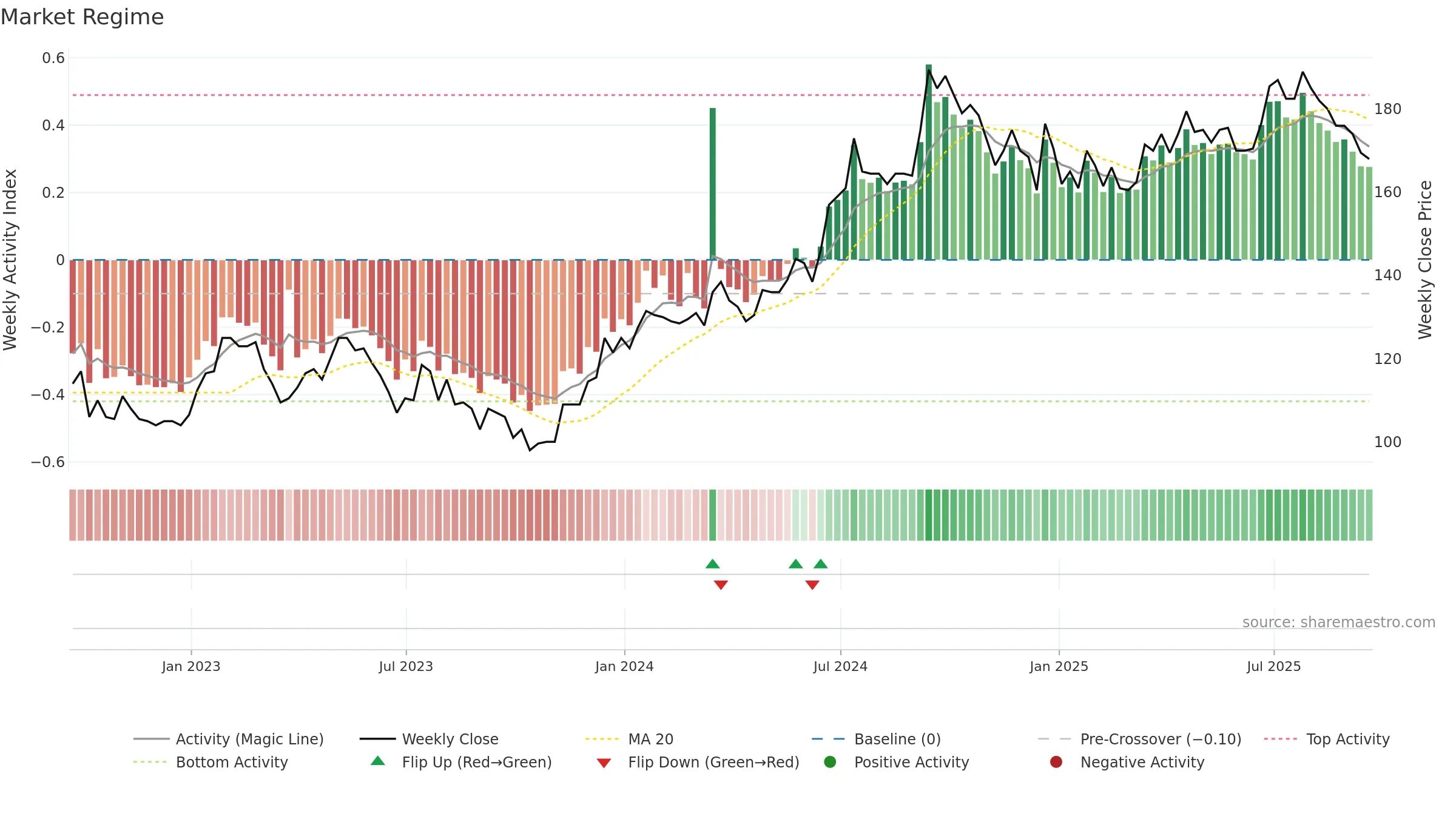The image size is (1456, 819).
Task: Toggle the Baseline (0) legend entry
Action: point(876,739)
